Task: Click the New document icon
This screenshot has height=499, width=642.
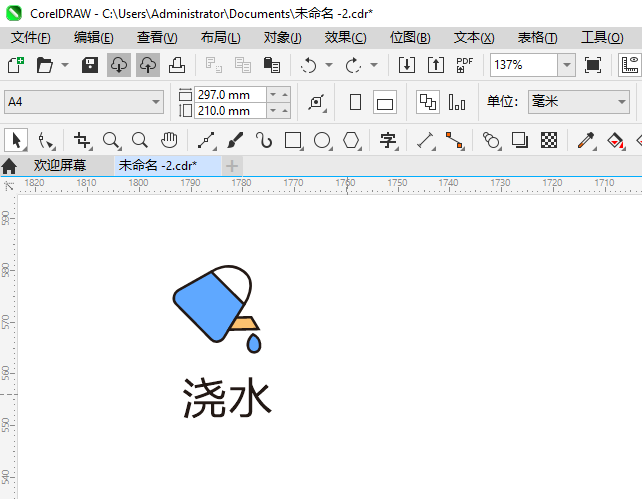Action: pyautogui.click(x=16, y=65)
